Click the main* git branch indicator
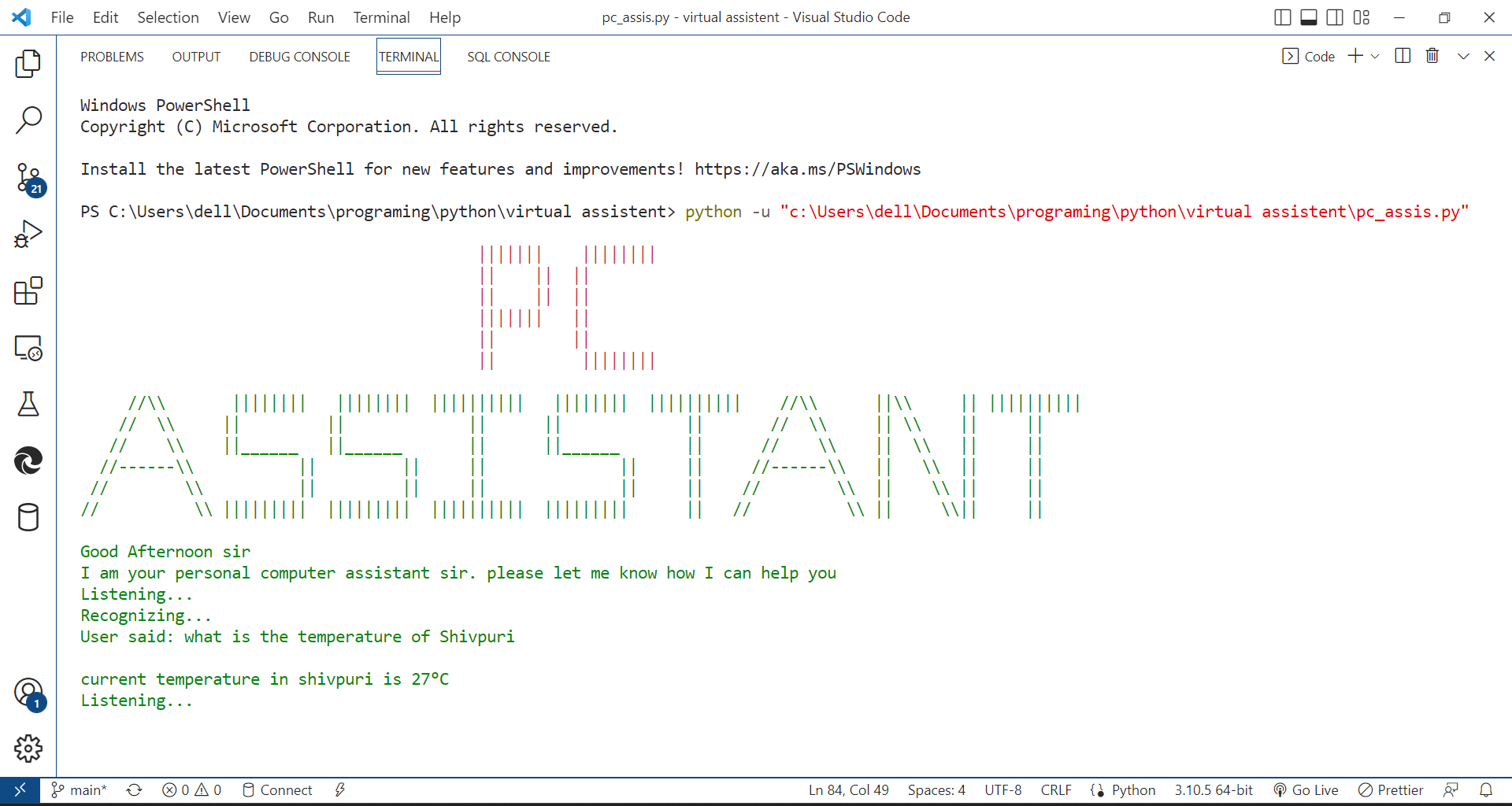Viewport: 1512px width, 806px height. pyautogui.click(x=79, y=789)
